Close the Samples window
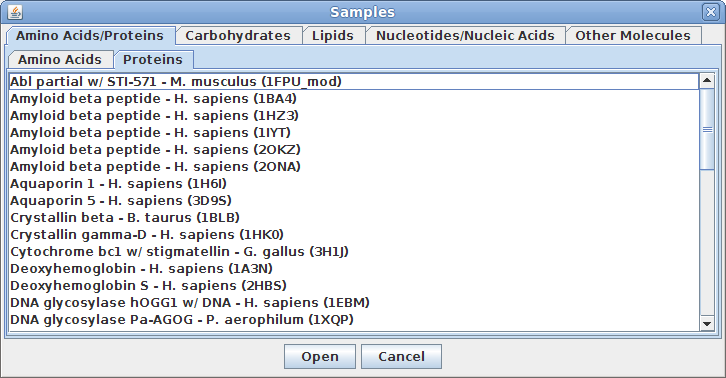 coord(710,12)
